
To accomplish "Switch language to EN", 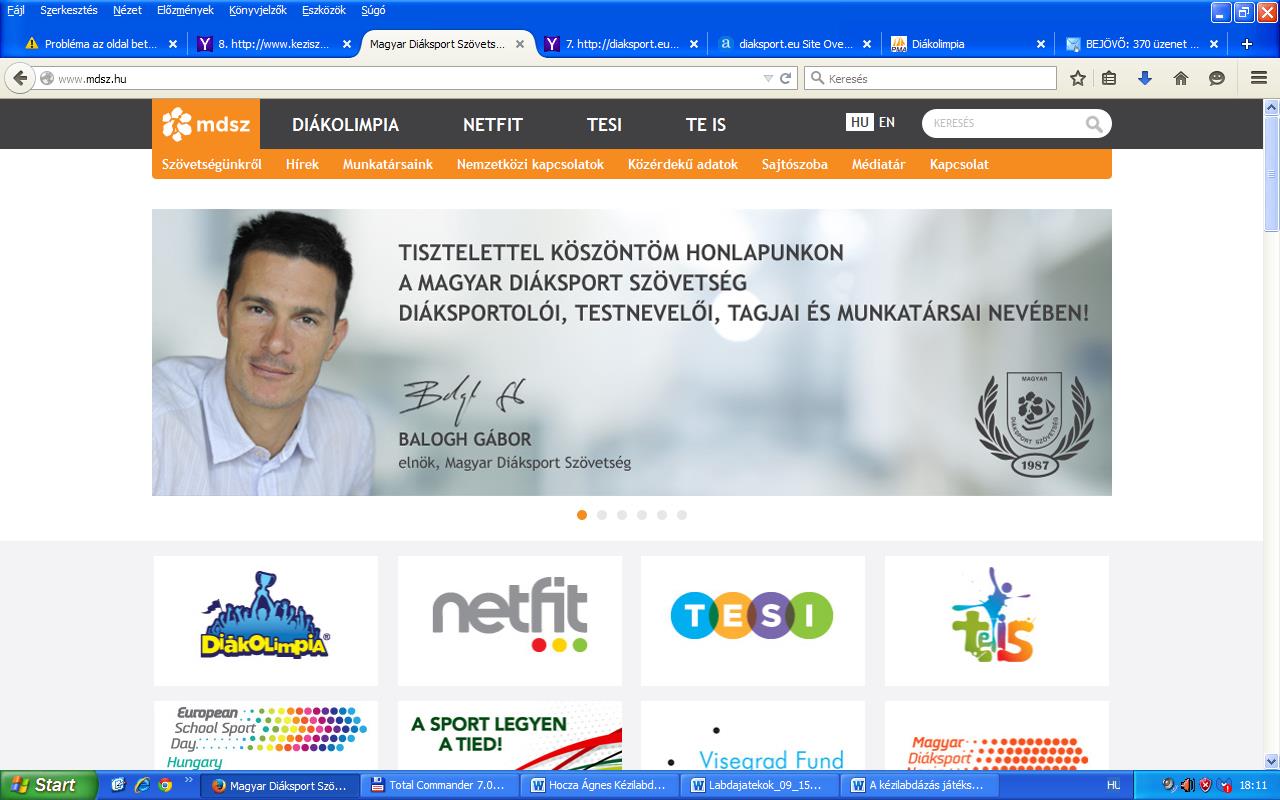I will click(x=887, y=122).
